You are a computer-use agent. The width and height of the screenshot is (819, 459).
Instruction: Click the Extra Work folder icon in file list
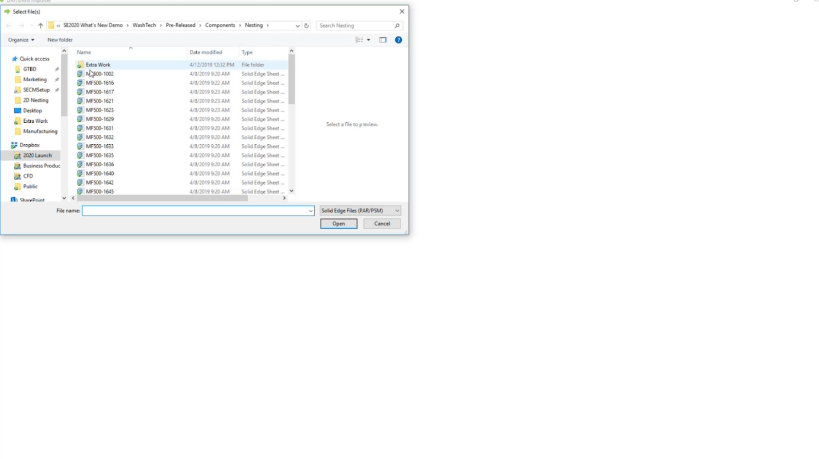(80, 65)
